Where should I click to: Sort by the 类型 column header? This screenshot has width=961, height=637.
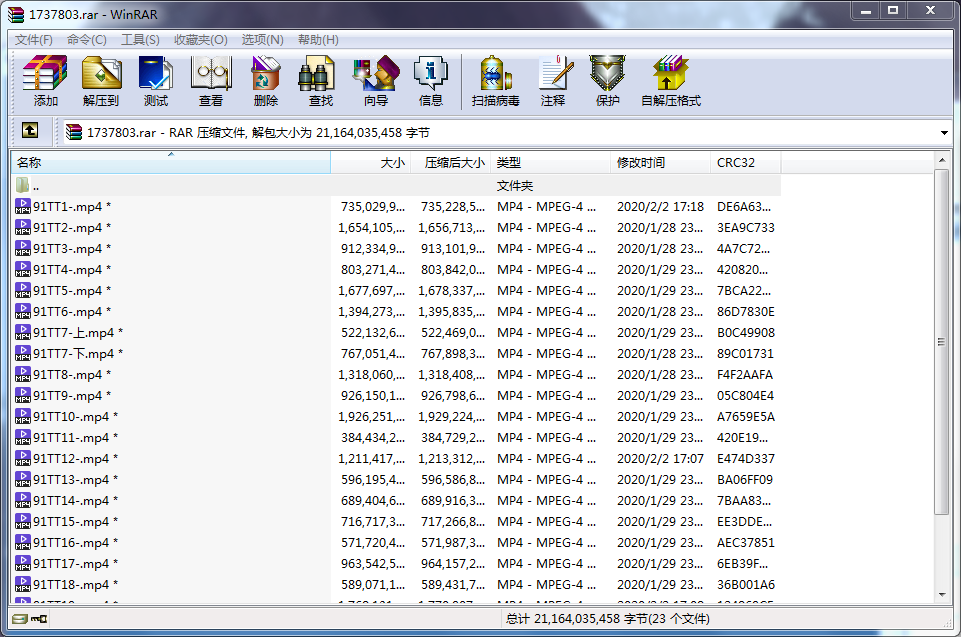(x=551, y=162)
